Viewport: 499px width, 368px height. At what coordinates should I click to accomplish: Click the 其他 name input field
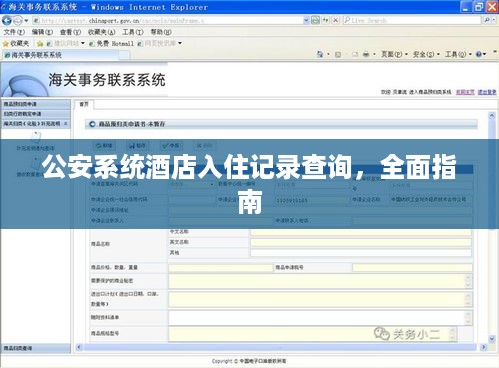pyautogui.click(x=361, y=253)
